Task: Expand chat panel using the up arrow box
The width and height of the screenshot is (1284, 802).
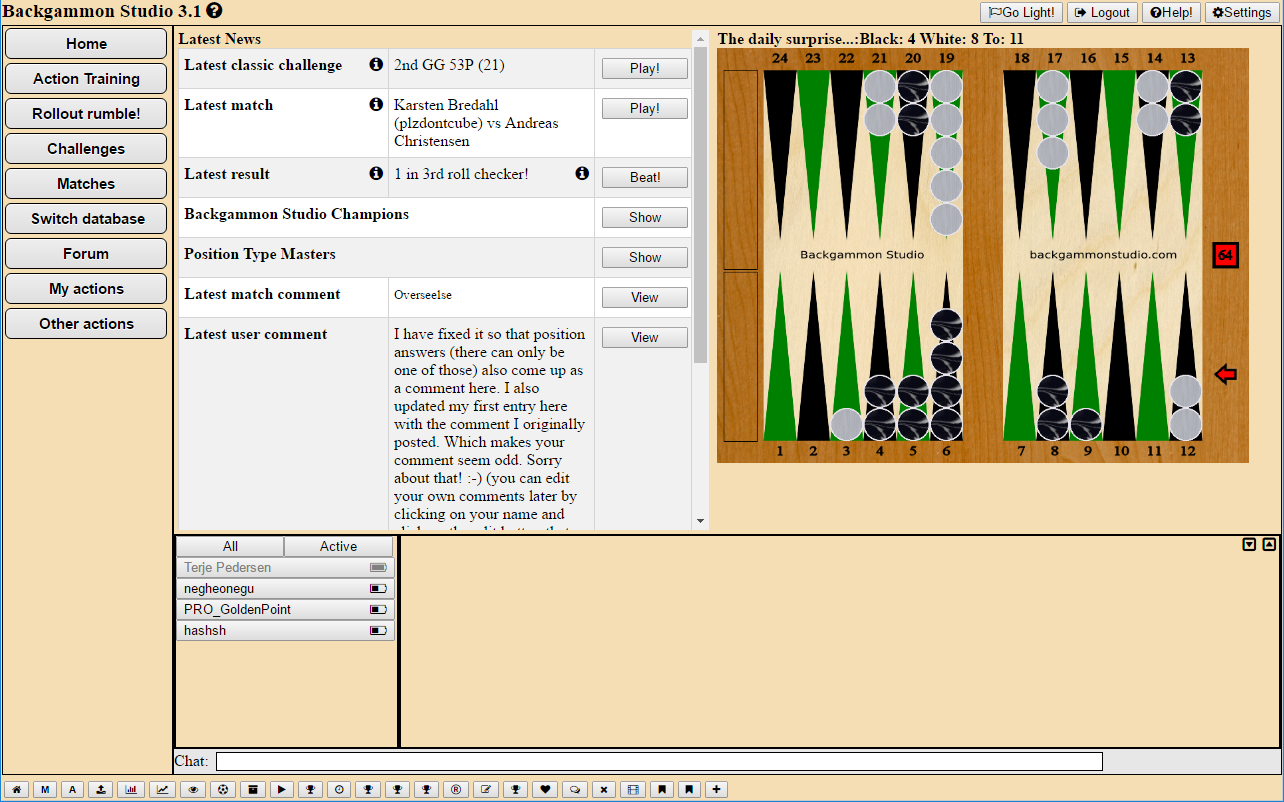Action: pos(1269,545)
